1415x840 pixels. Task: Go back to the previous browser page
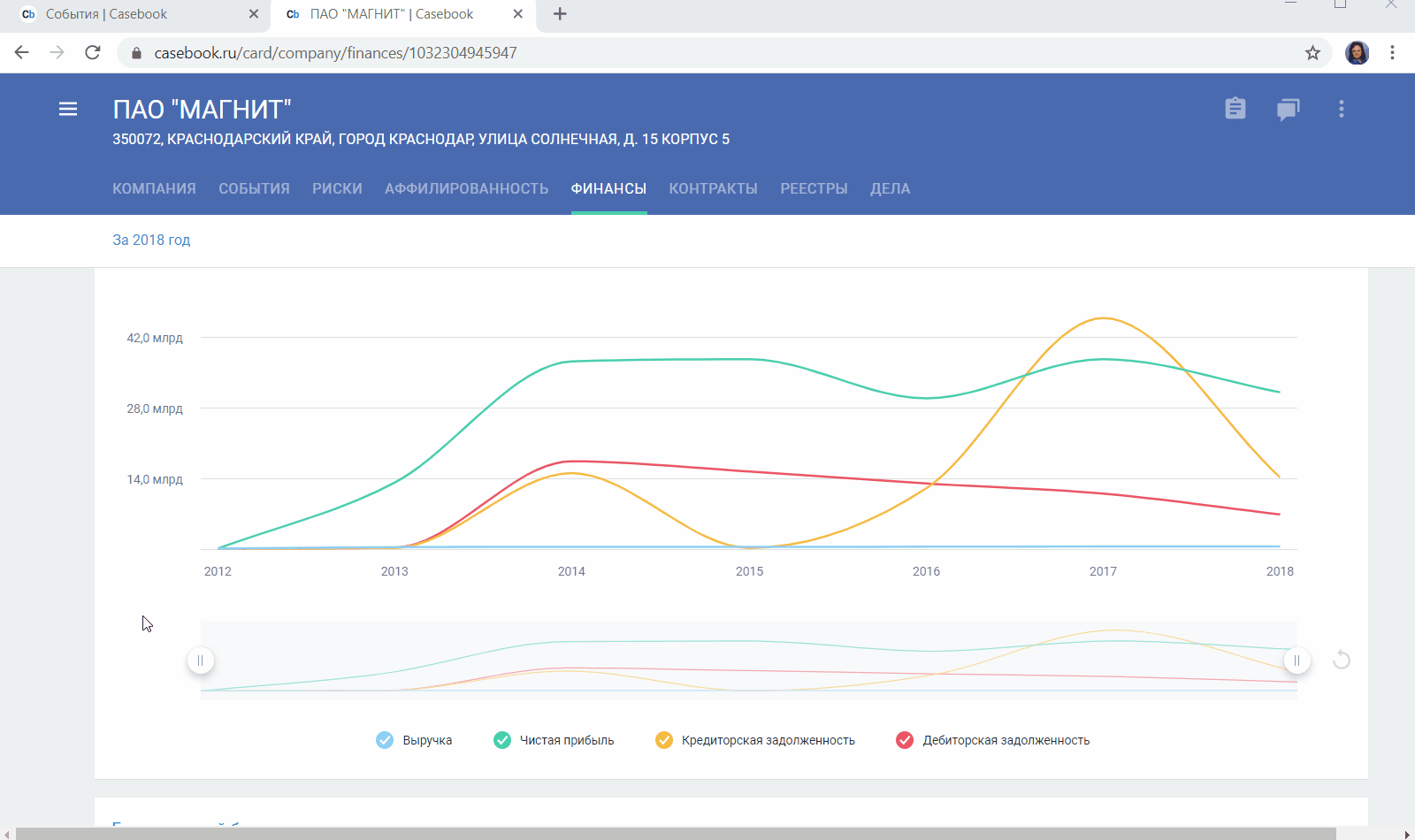point(22,53)
